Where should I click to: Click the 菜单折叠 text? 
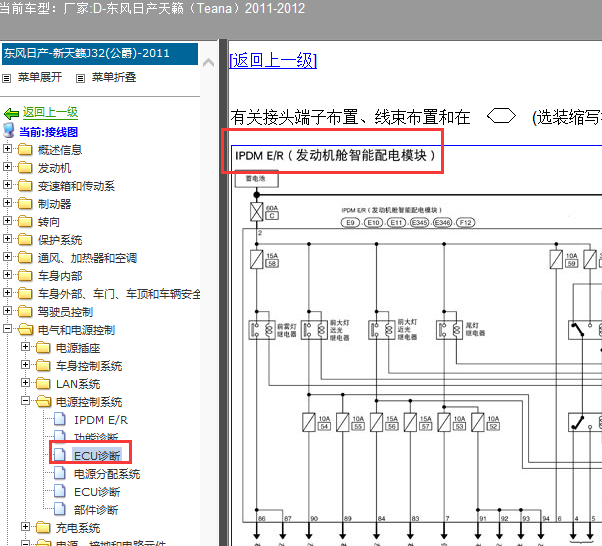pos(114,78)
